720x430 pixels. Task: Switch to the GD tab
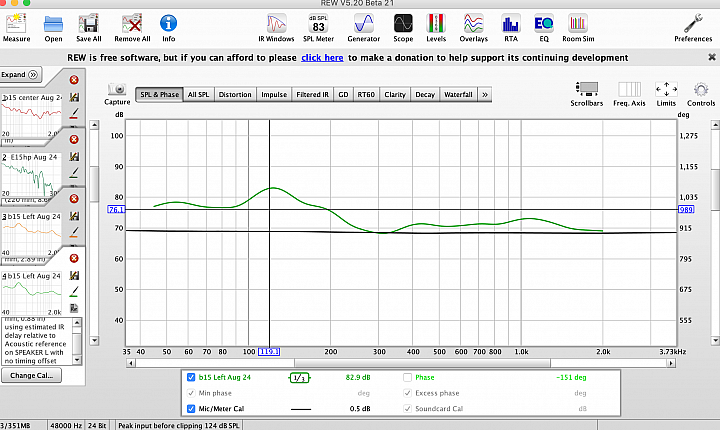point(343,94)
